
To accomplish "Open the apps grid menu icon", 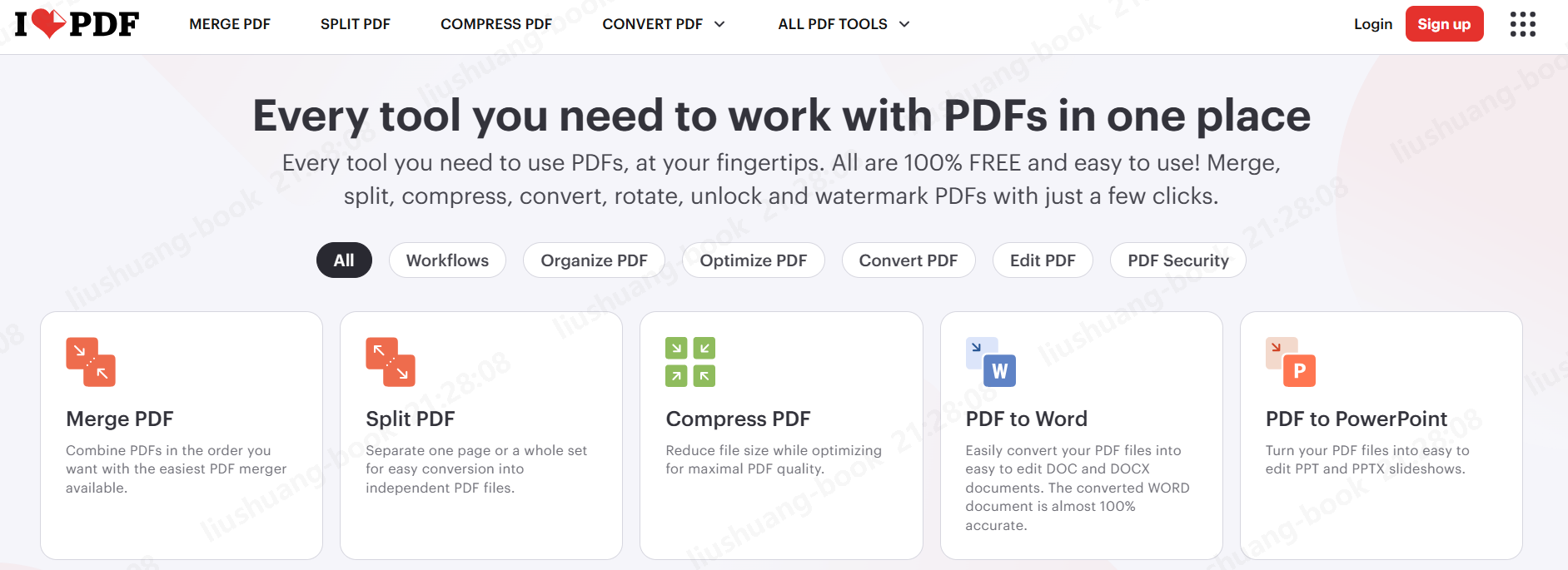I will pyautogui.click(x=1522, y=24).
